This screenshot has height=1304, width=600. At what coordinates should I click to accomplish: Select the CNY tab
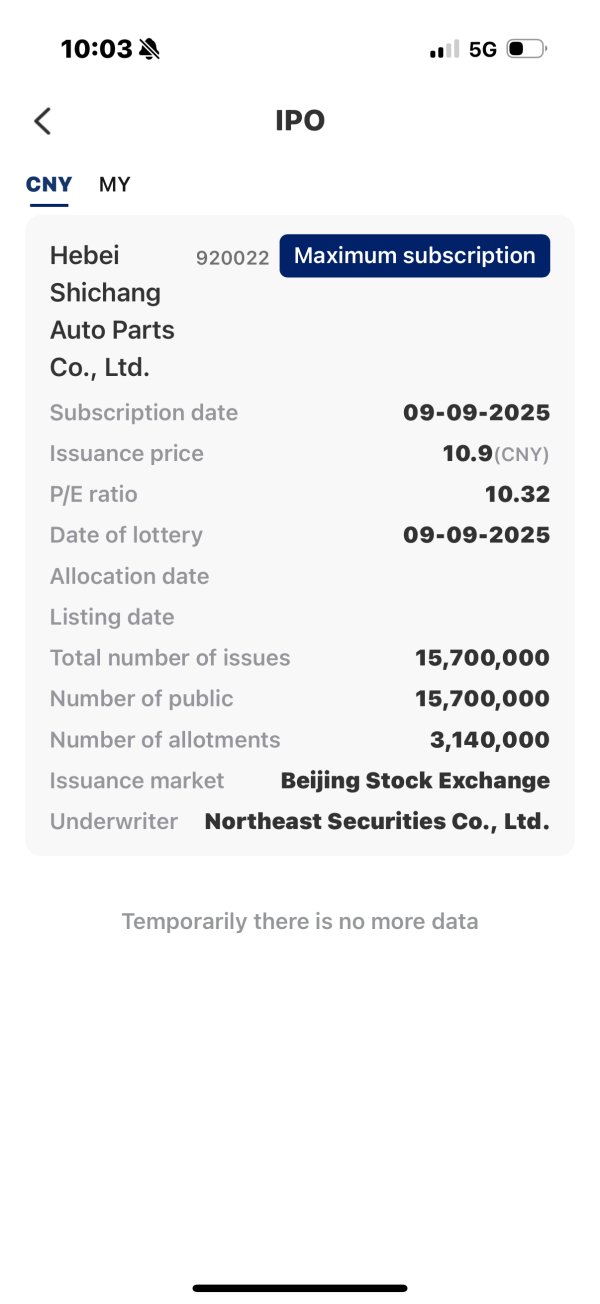tap(49, 184)
